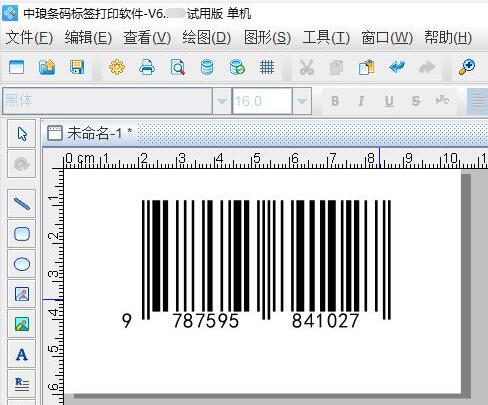488x405 pixels.
Task: Click the printer icon
Action: pos(147,67)
